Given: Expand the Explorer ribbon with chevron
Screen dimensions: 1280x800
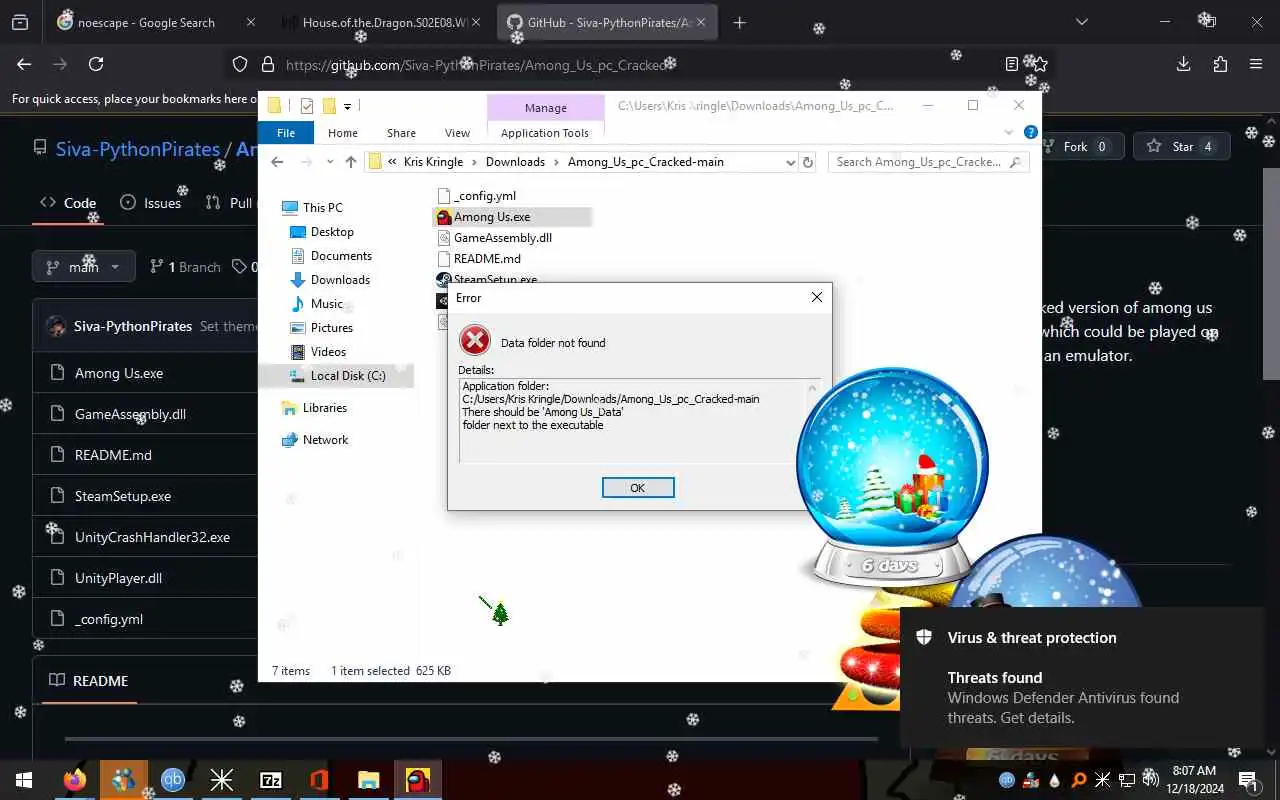Looking at the screenshot, I should pos(1008,132).
